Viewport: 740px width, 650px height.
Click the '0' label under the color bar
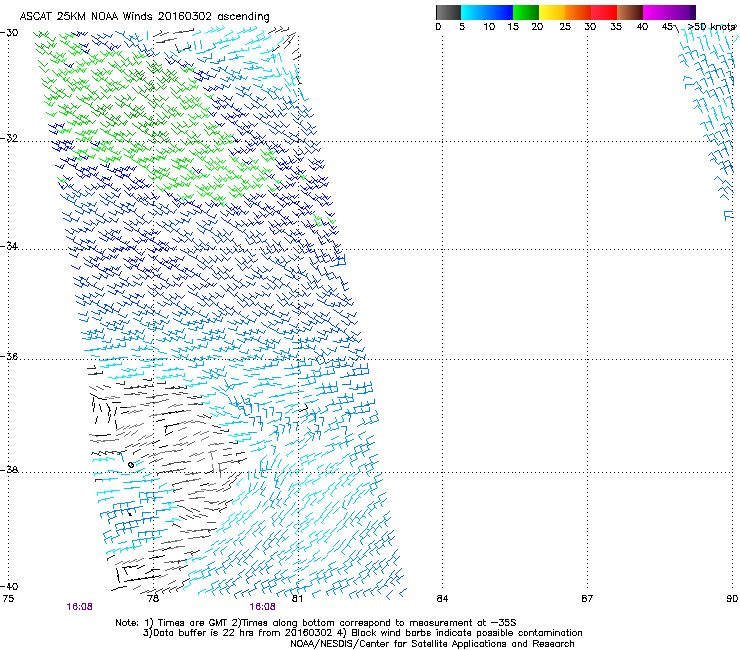(438, 27)
